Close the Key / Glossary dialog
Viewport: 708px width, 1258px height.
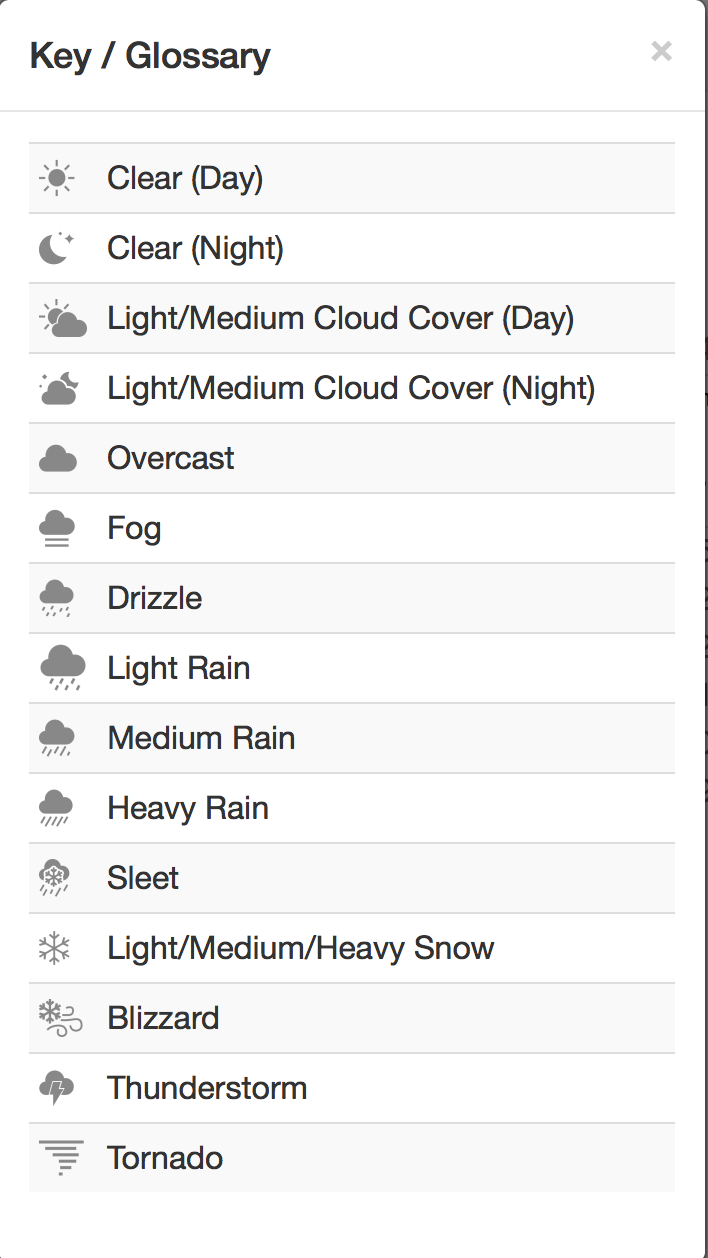coord(661,51)
